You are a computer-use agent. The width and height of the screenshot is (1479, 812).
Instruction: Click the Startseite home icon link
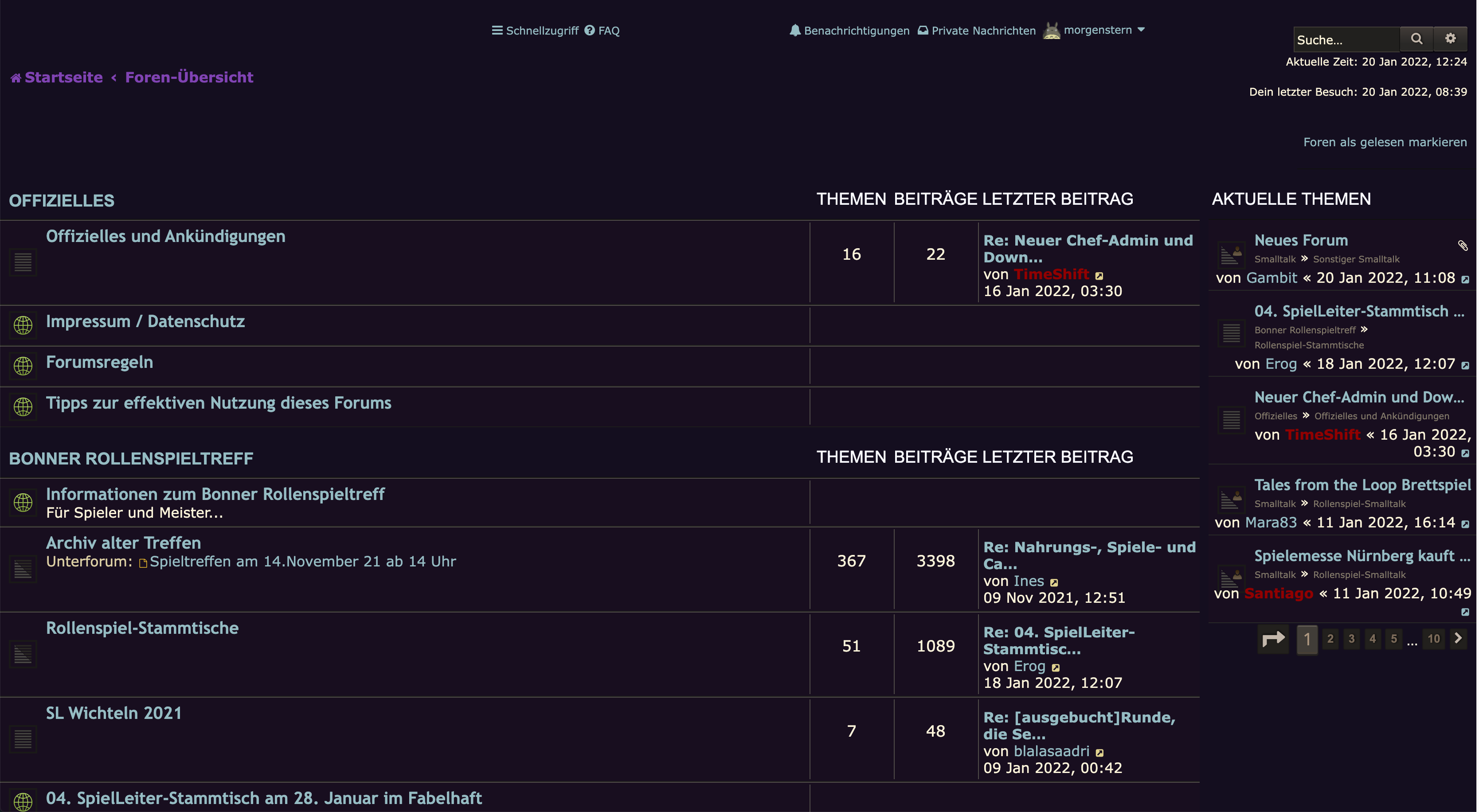[x=16, y=78]
